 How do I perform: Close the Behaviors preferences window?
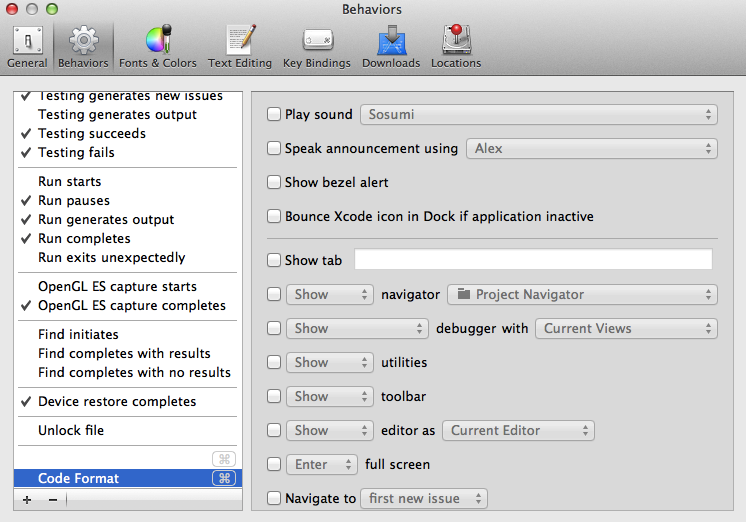coord(11,9)
